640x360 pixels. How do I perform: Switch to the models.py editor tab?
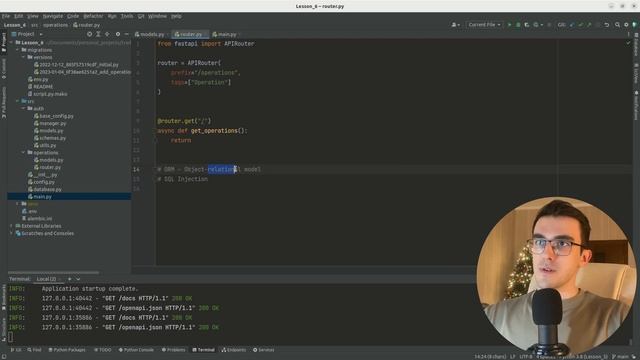tap(151, 34)
